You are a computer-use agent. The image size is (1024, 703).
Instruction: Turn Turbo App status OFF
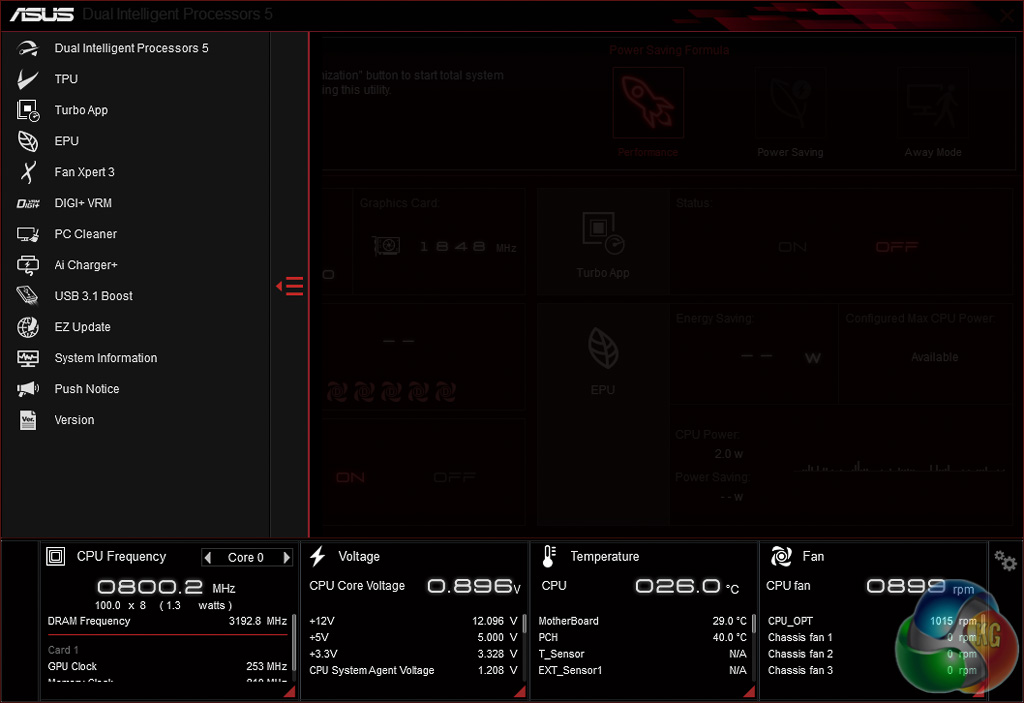897,247
